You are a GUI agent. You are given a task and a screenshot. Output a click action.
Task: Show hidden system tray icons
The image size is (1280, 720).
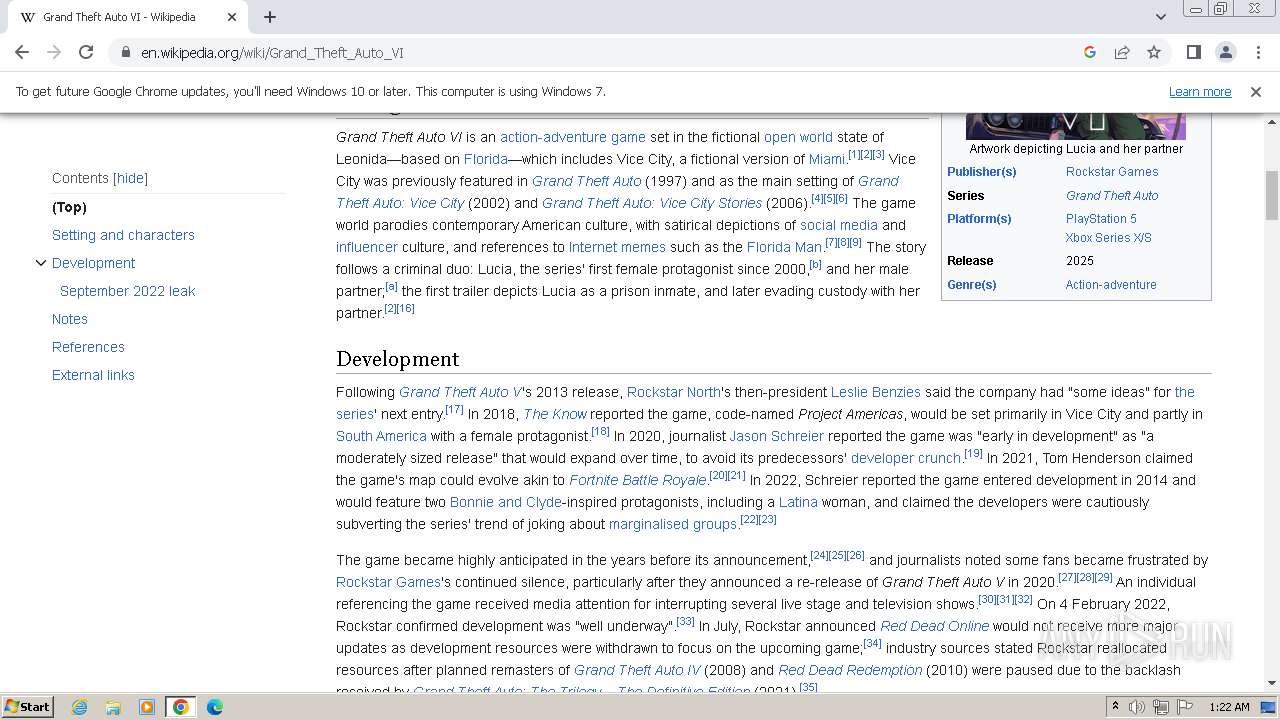[1115, 707]
